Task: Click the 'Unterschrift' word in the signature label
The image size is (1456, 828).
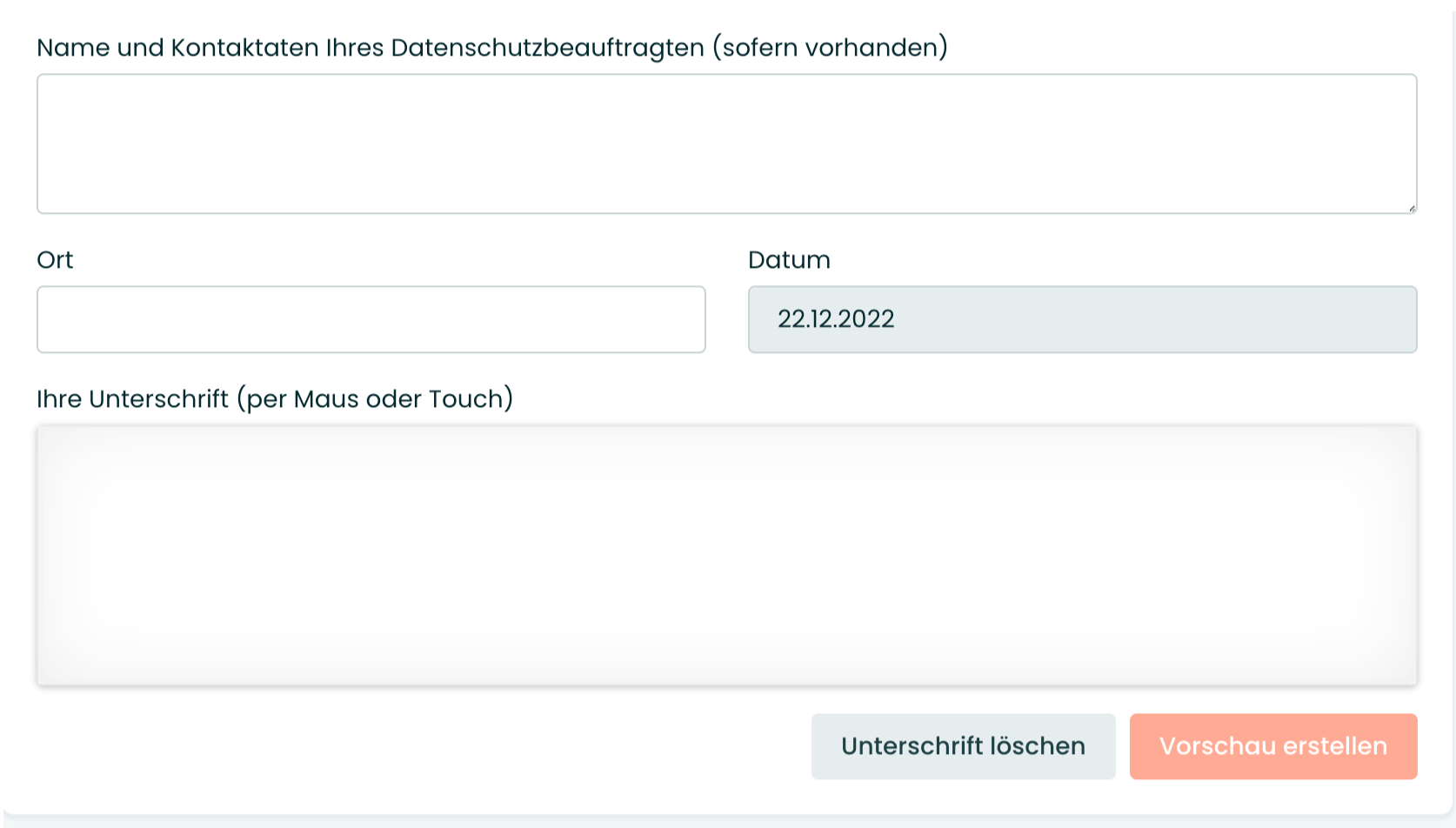Action: pyautogui.click(x=158, y=399)
